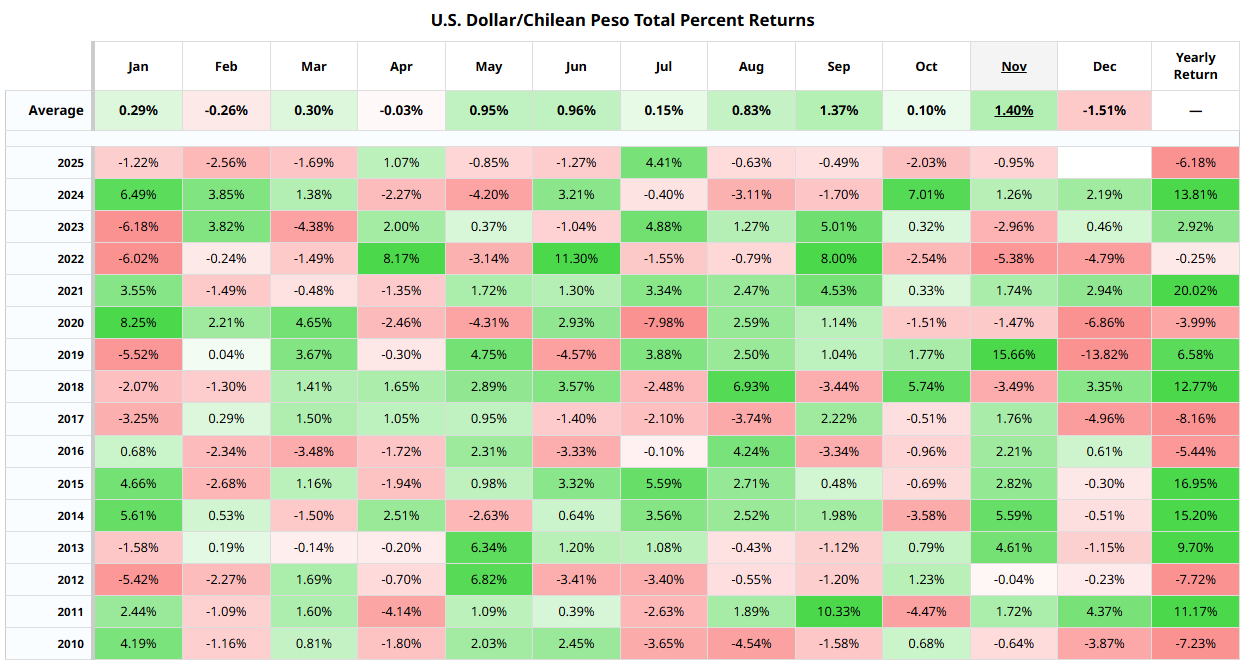The image size is (1251, 667).
Task: Click the chart title text
Action: [x=622, y=20]
